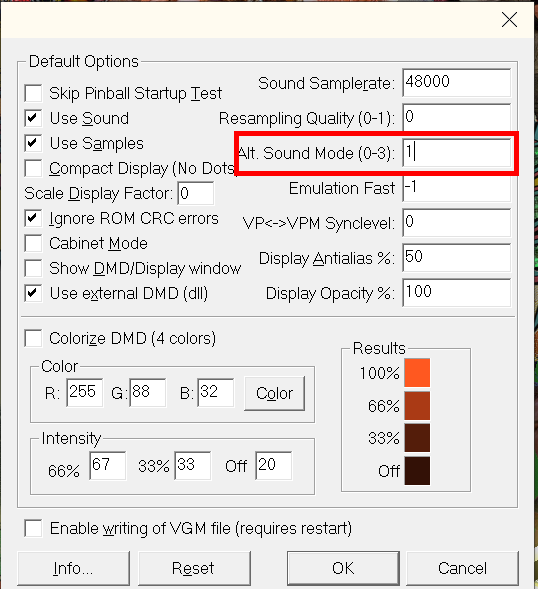Open the Color picker button
The image size is (538, 589).
pos(275,393)
